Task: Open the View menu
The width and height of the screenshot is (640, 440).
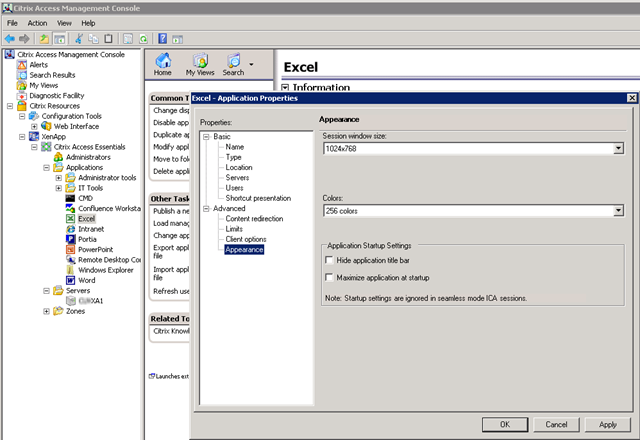Action: pos(64,22)
